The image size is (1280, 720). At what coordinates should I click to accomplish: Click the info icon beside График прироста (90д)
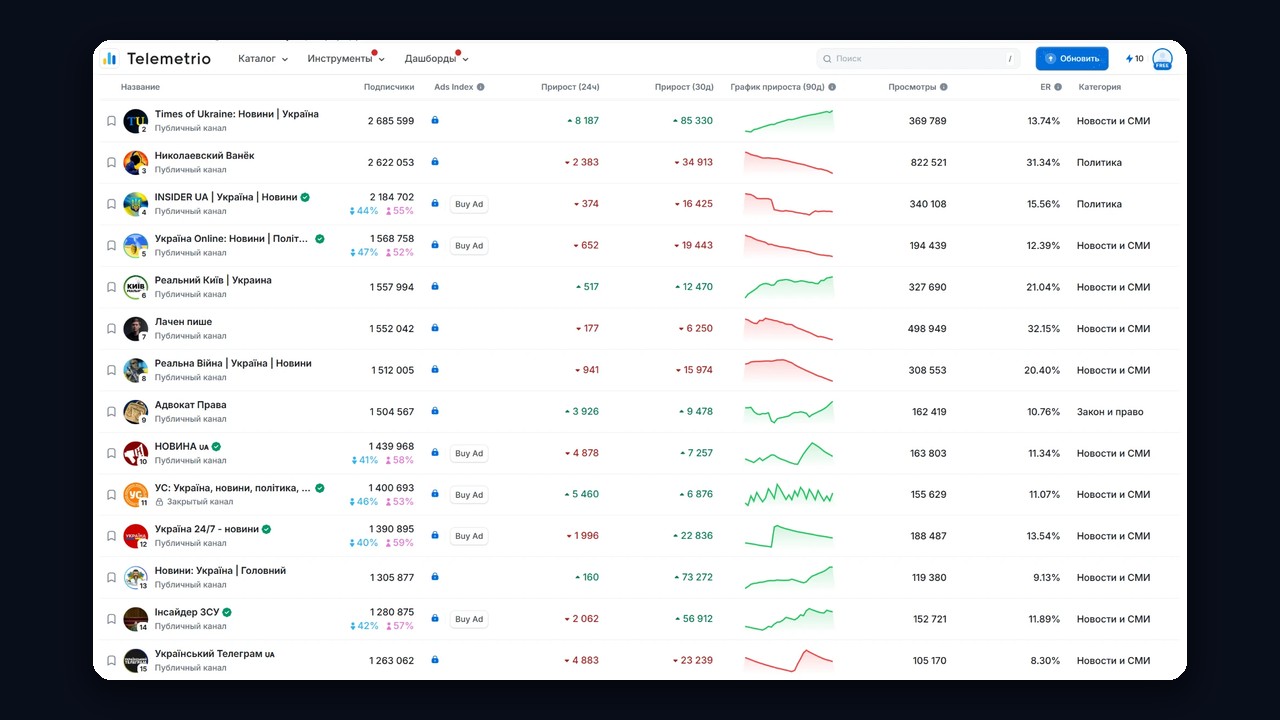click(832, 87)
